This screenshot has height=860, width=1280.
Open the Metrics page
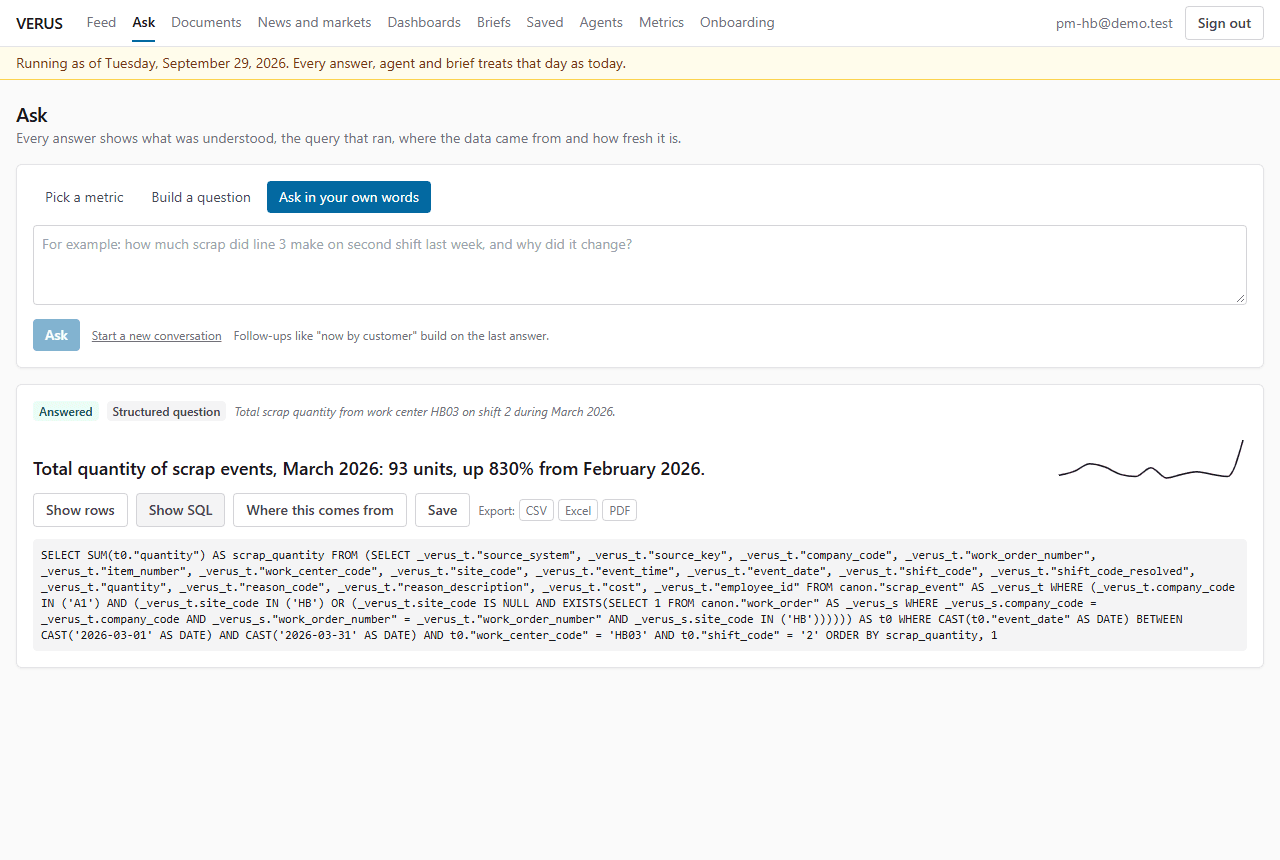pos(661,22)
